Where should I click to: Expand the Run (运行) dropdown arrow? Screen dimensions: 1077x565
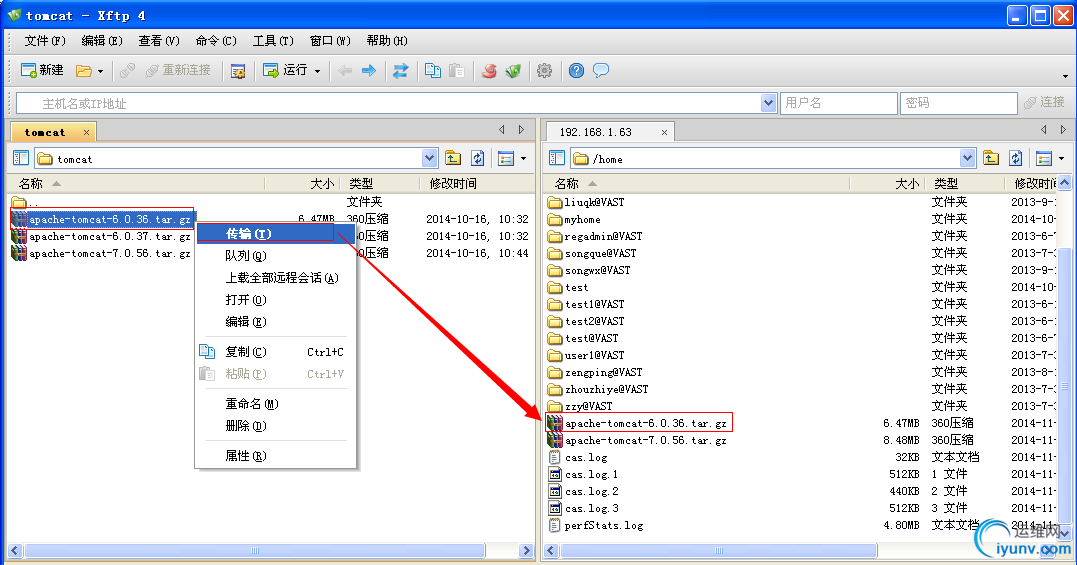[x=317, y=71]
